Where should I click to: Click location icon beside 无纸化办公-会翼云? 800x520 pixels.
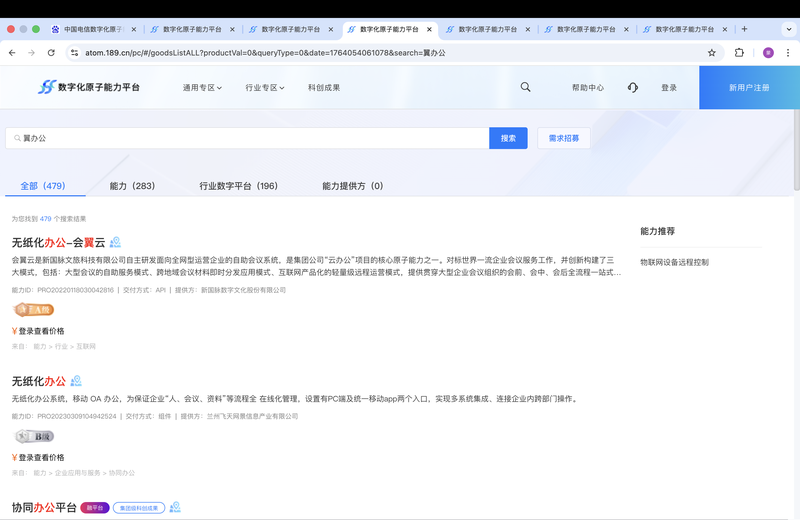(116, 242)
